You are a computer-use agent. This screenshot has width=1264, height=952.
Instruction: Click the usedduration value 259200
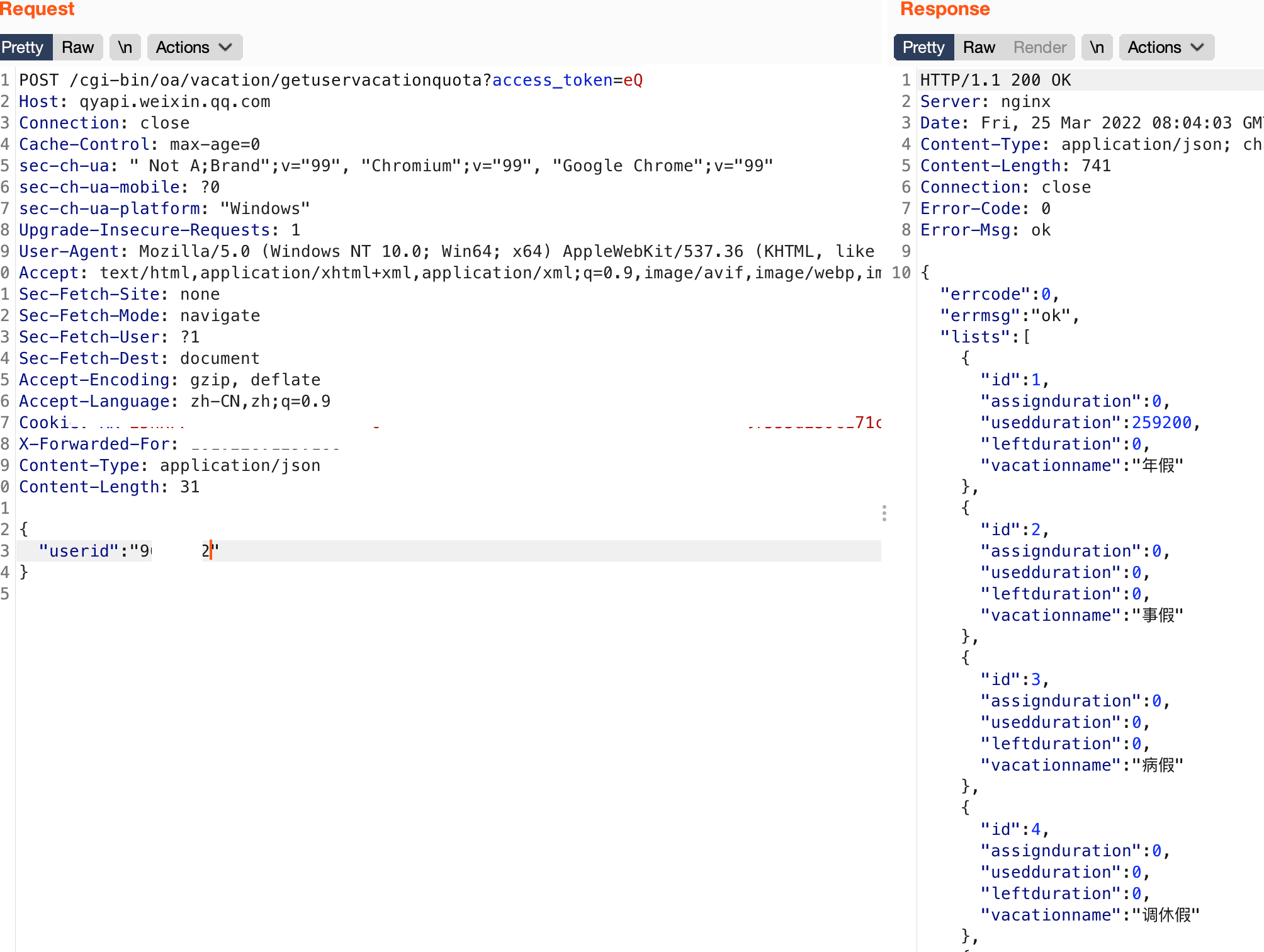click(x=1161, y=422)
